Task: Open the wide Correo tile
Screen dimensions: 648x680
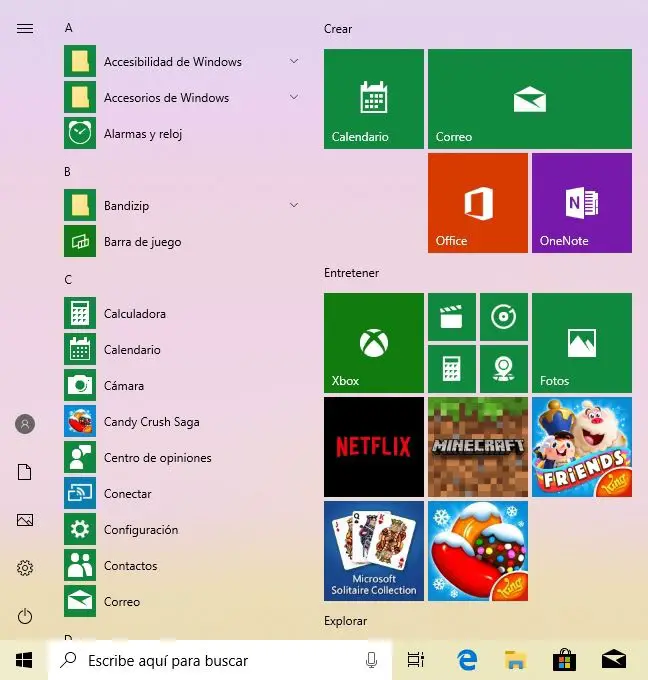Action: pyautogui.click(x=530, y=99)
